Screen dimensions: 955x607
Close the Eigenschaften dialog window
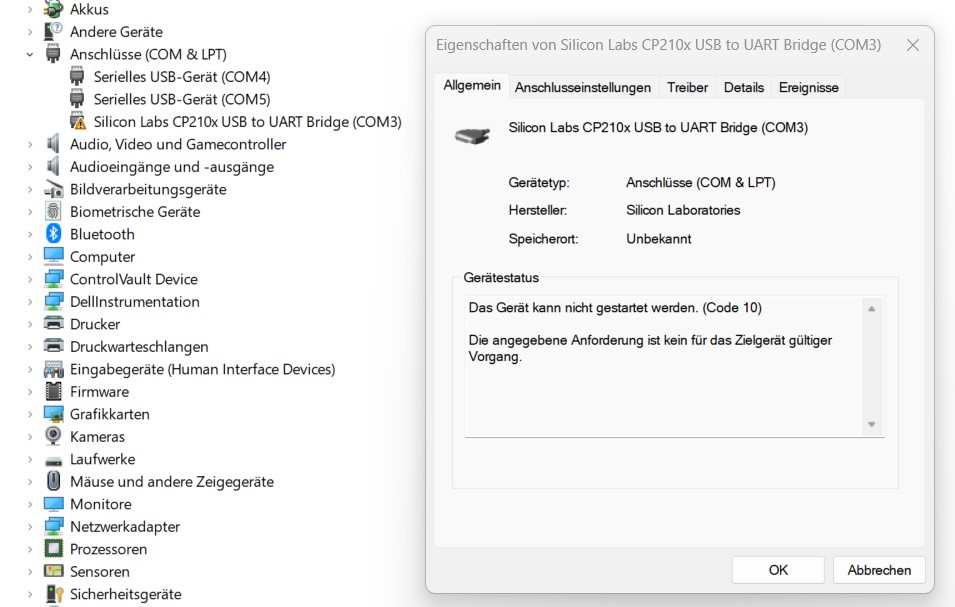coord(912,45)
